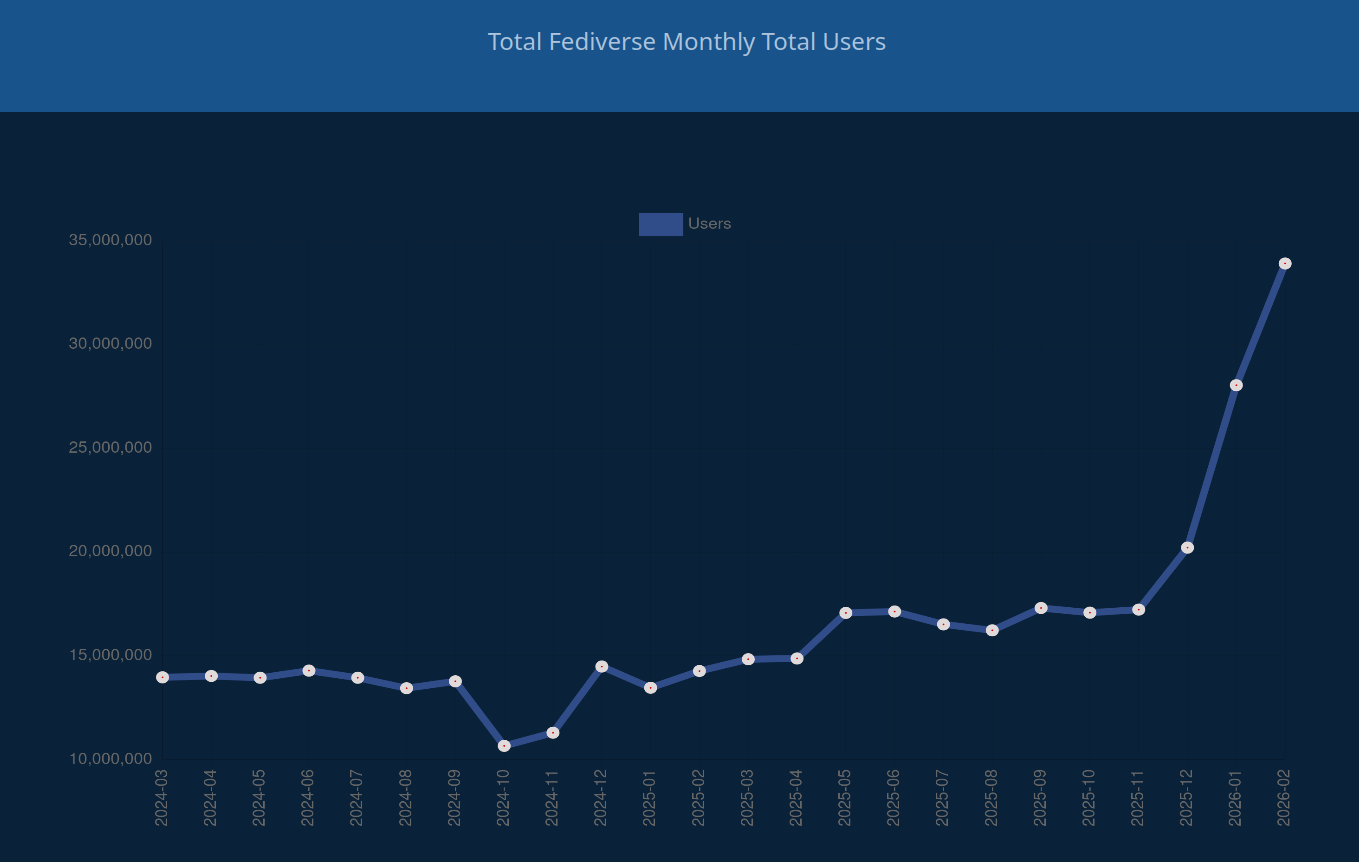Screen dimensions: 1359x862
Task: Click the 35,000,000 y-axis label
Action: [110, 240]
